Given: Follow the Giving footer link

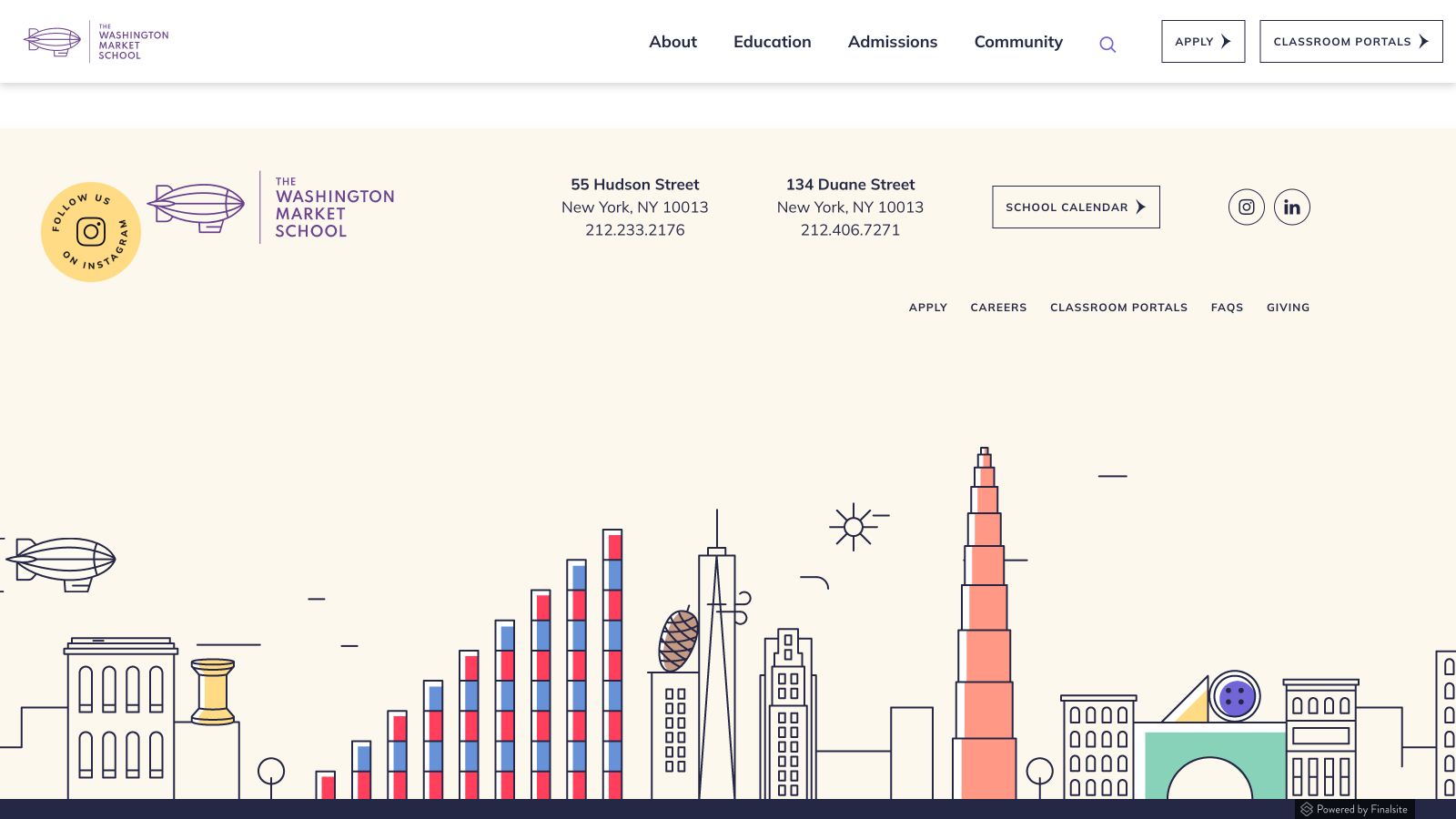Looking at the screenshot, I should click(1288, 308).
